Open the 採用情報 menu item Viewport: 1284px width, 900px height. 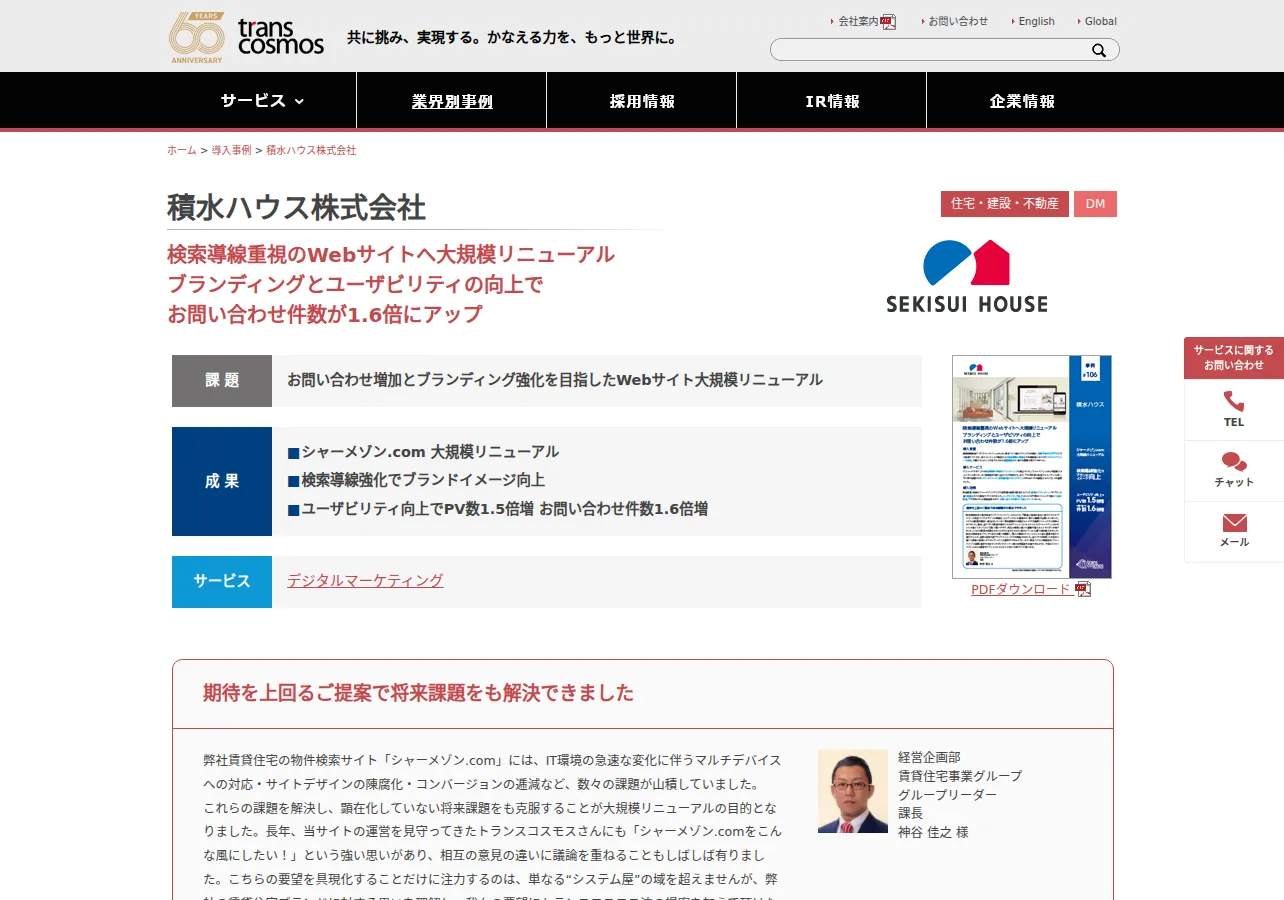coord(642,101)
